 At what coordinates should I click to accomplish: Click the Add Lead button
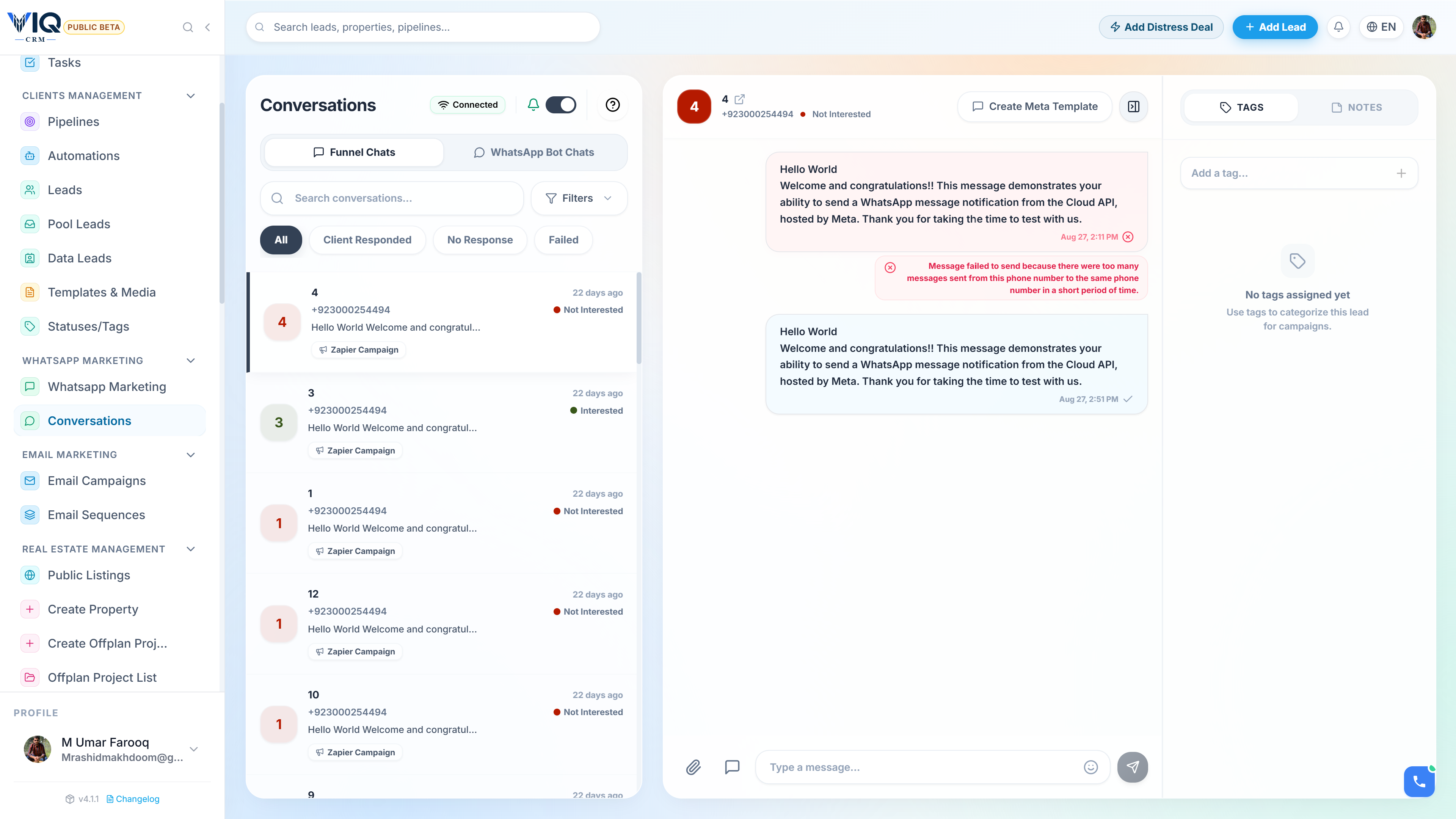point(1275,27)
